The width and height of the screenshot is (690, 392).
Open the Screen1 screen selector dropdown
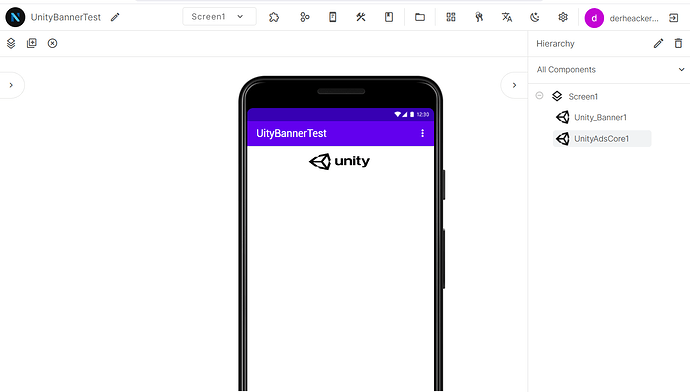(219, 17)
